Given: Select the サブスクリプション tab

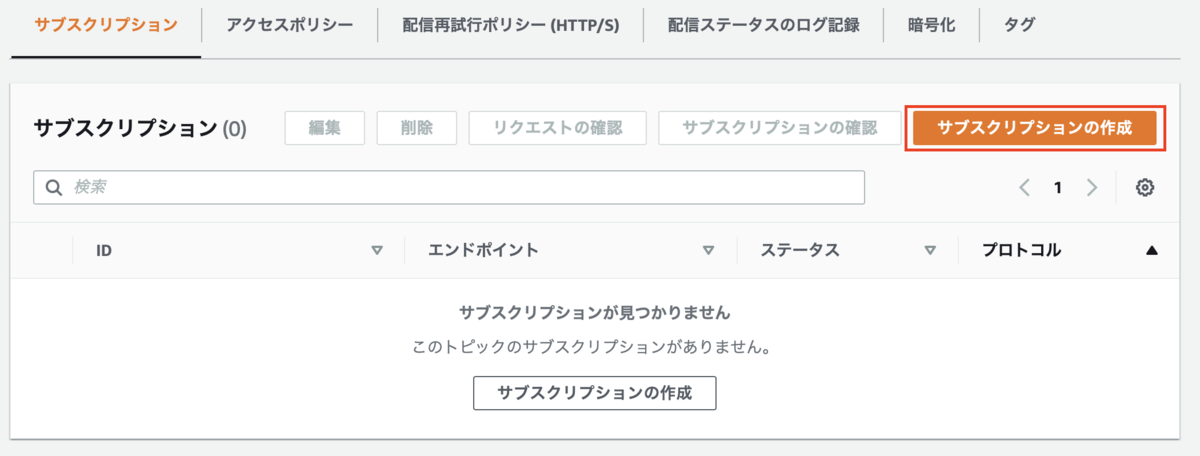Looking at the screenshot, I should (105, 25).
